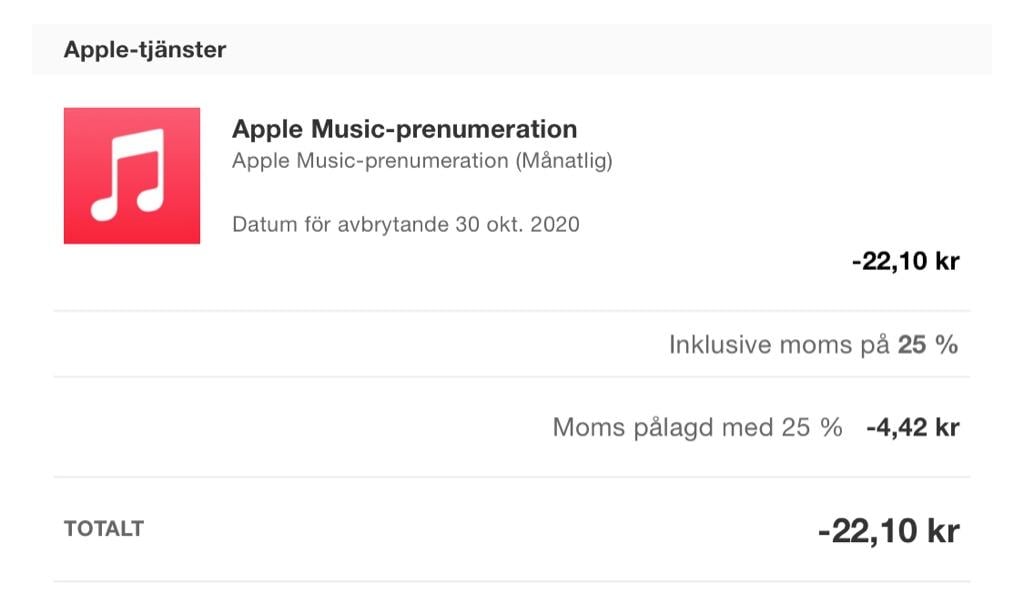Select the large total amount -22,10 kr
Viewport: 1024px width, 597px height.
[x=889, y=530]
